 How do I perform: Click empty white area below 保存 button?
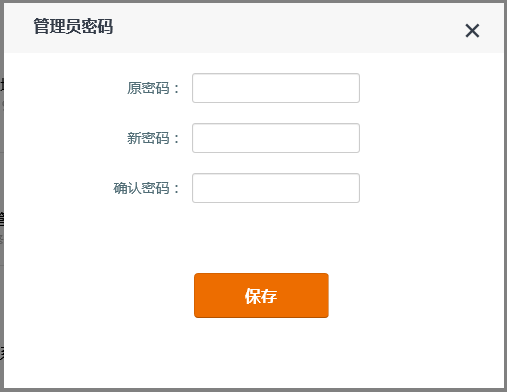tap(261, 353)
